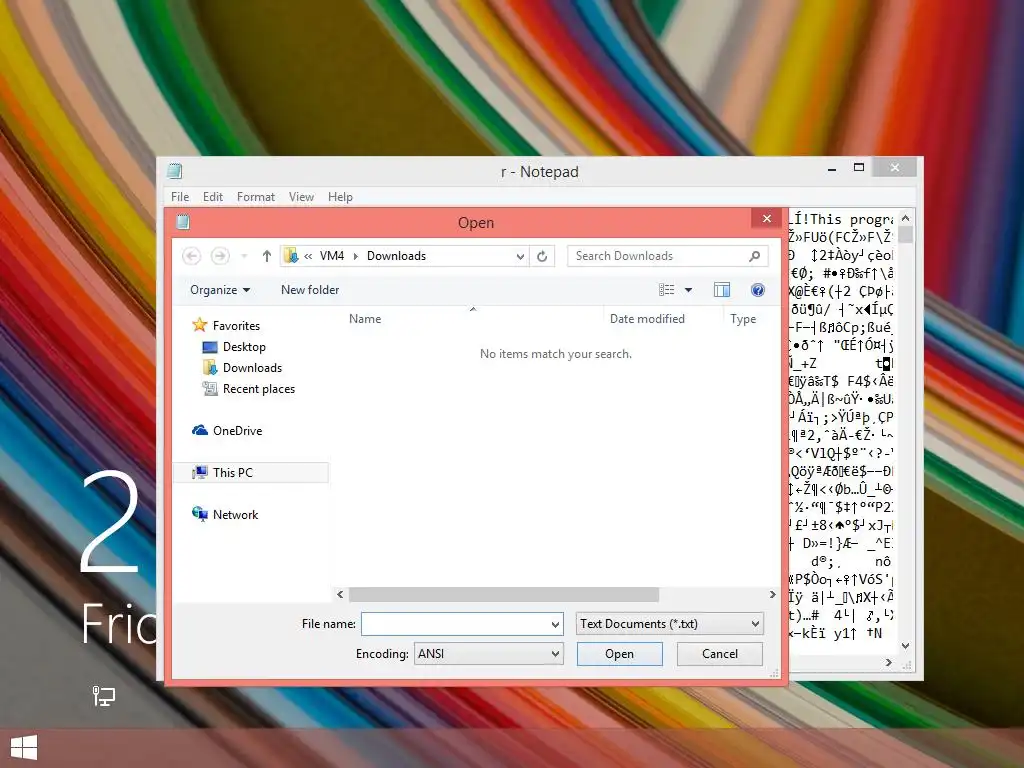Viewport: 1024px width, 768px height.
Task: Open Notepad's View menu
Action: point(301,197)
